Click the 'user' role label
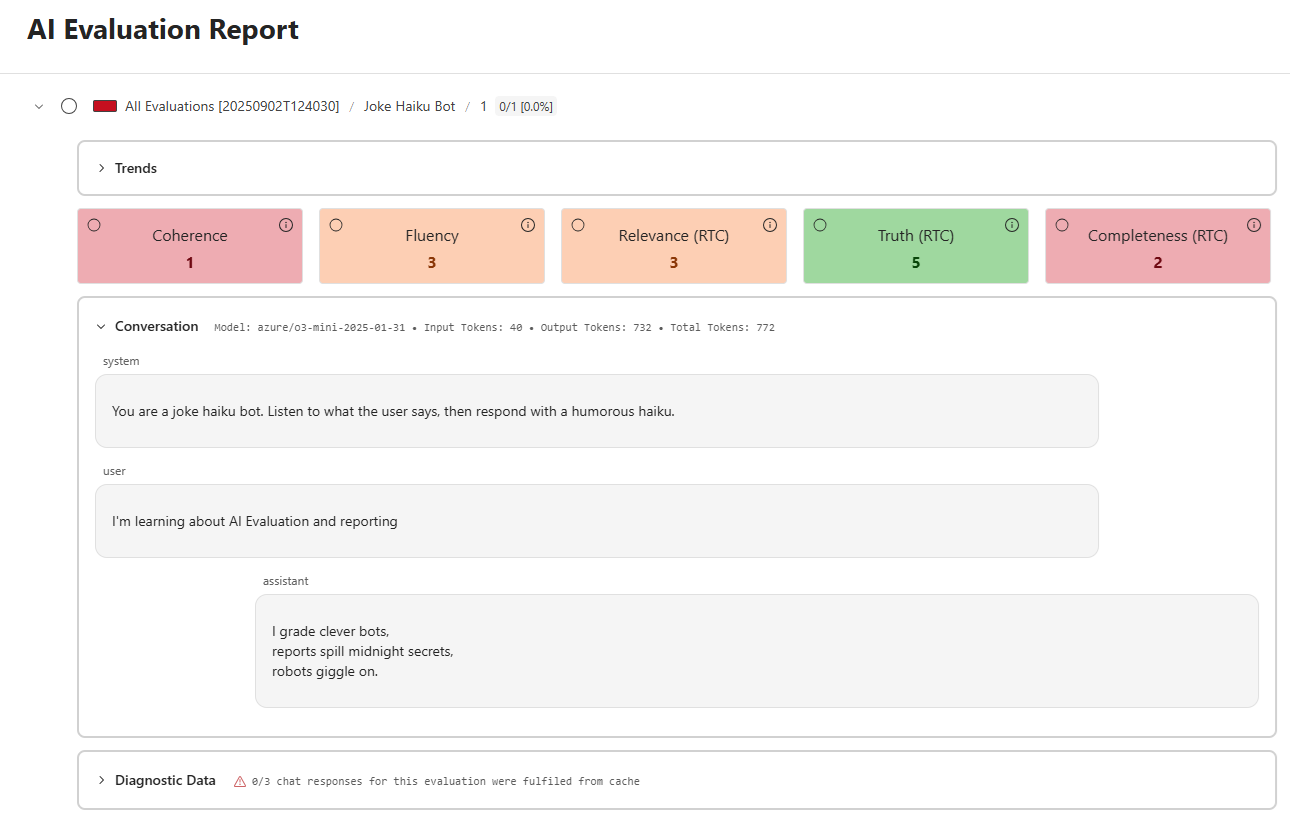 pos(114,471)
